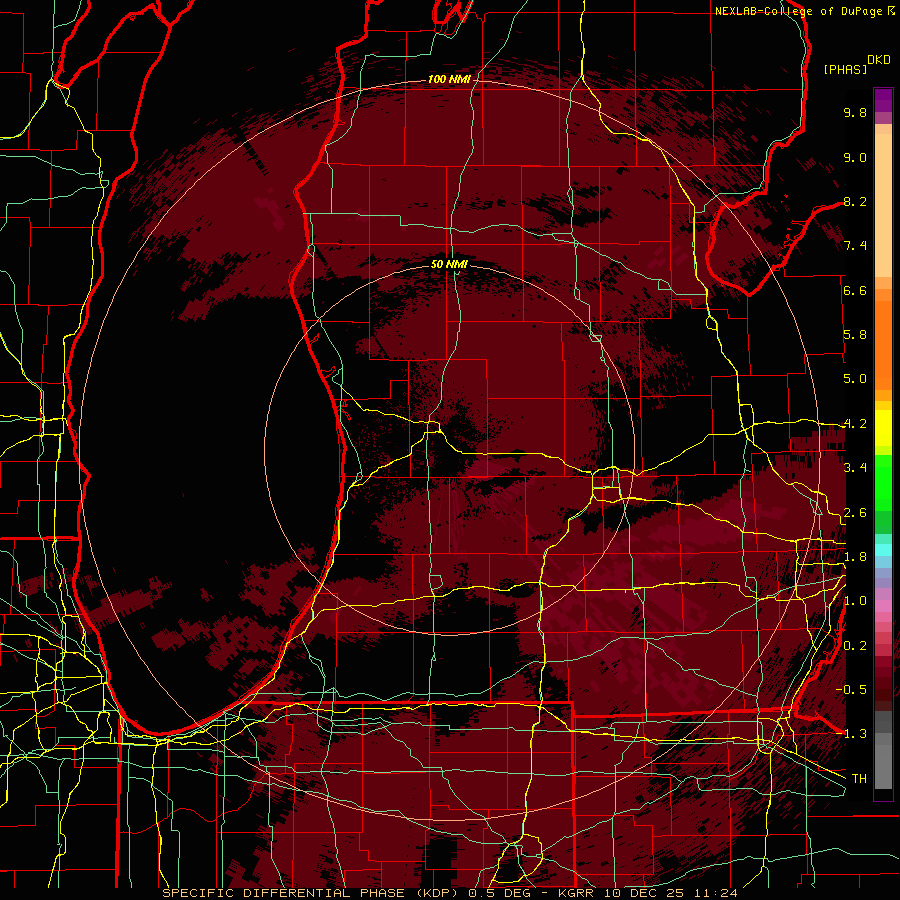This screenshot has height=900, width=900.
Task: Click the 9.0 value on the color scale
Action: [x=855, y=157]
